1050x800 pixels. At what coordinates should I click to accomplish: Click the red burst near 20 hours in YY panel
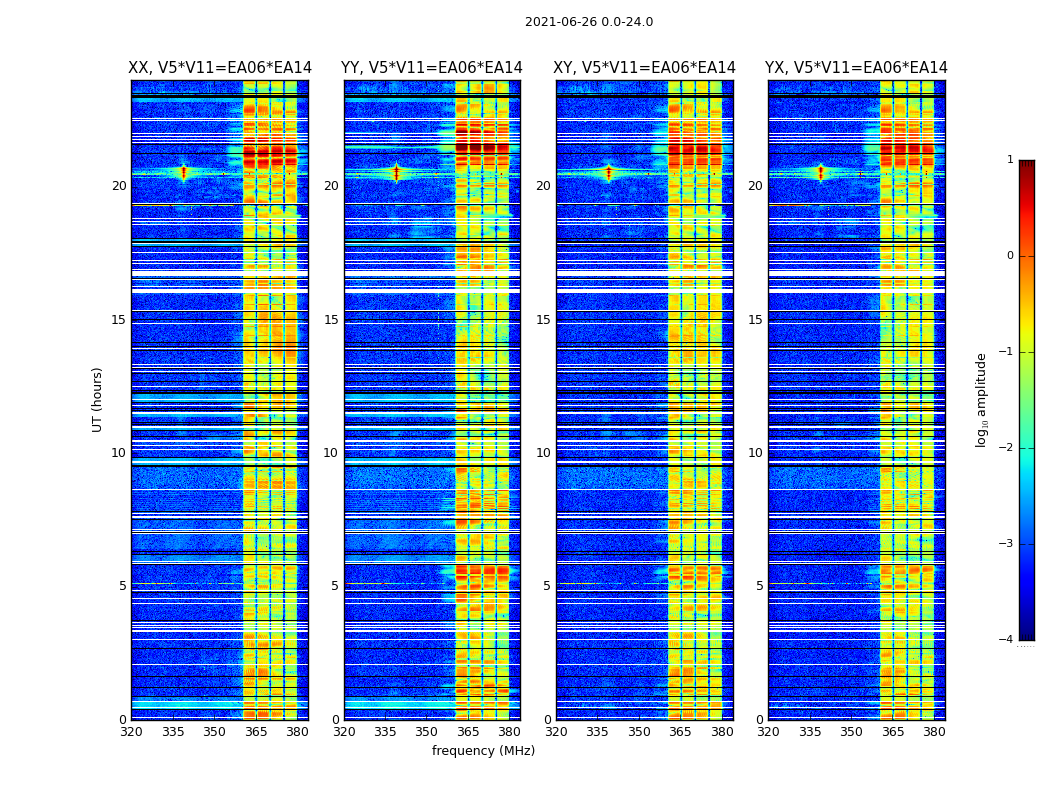click(x=396, y=173)
